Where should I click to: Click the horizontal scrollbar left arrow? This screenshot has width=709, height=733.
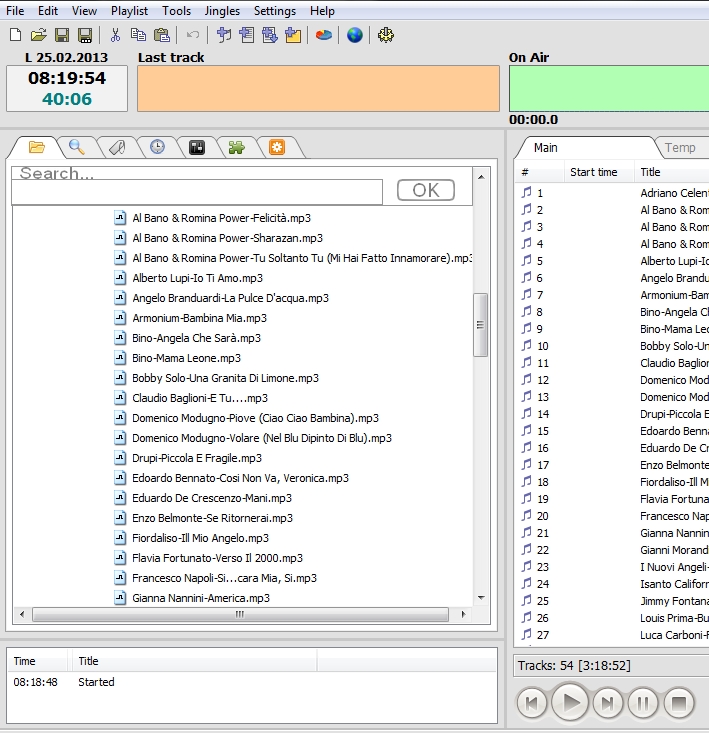click(x=21, y=614)
